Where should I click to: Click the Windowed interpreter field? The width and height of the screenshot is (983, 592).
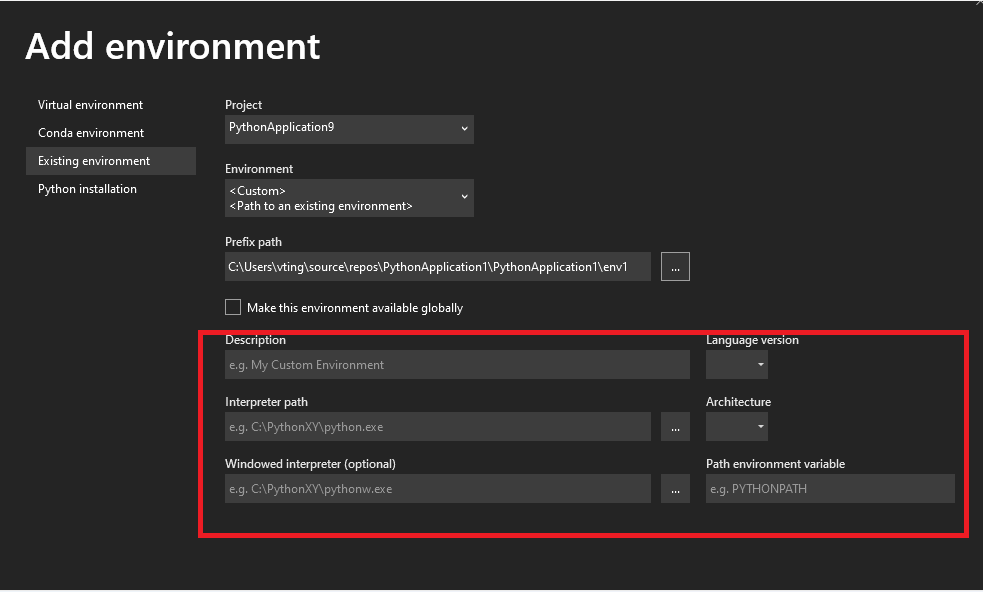pos(437,488)
